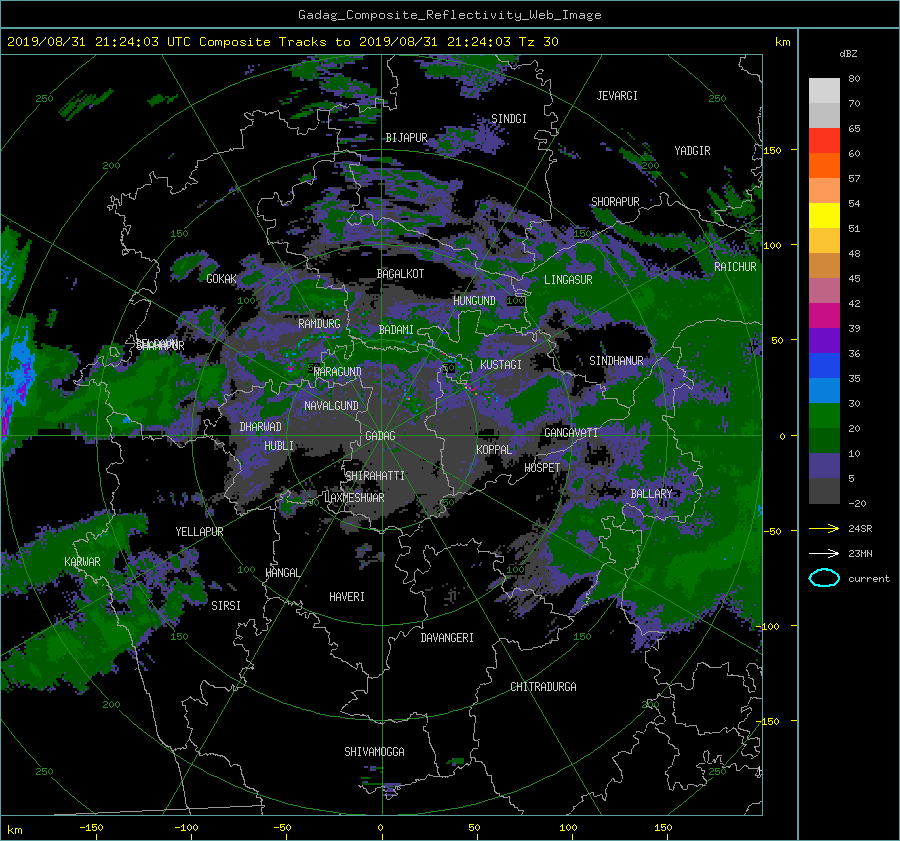Click the cyan 'current' ellipse legend icon
The image size is (900, 841).
click(824, 578)
